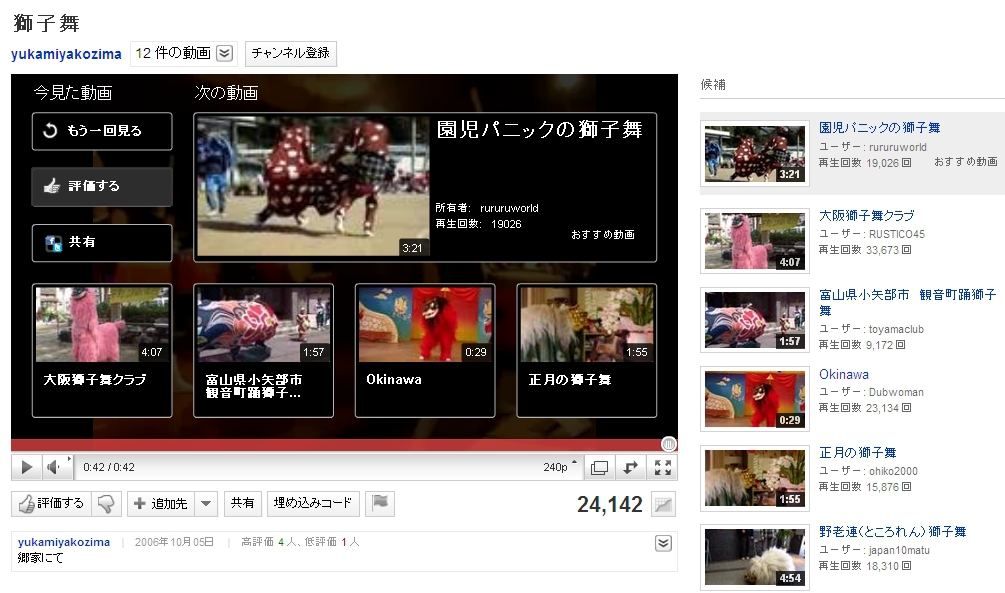The height and width of the screenshot is (593, 1005).
Task: Click the sidebar thumbnail with 1:55 duration
Action: pos(755,478)
